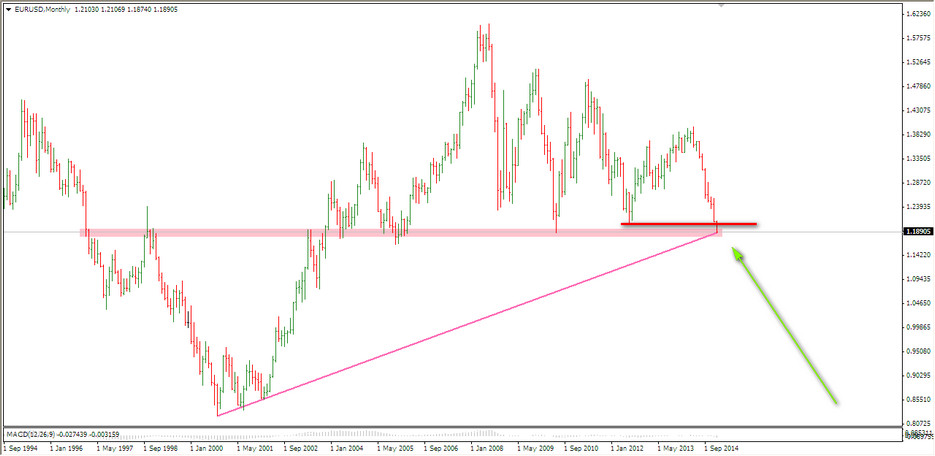Click the 1.43075 price axis label

point(917,110)
